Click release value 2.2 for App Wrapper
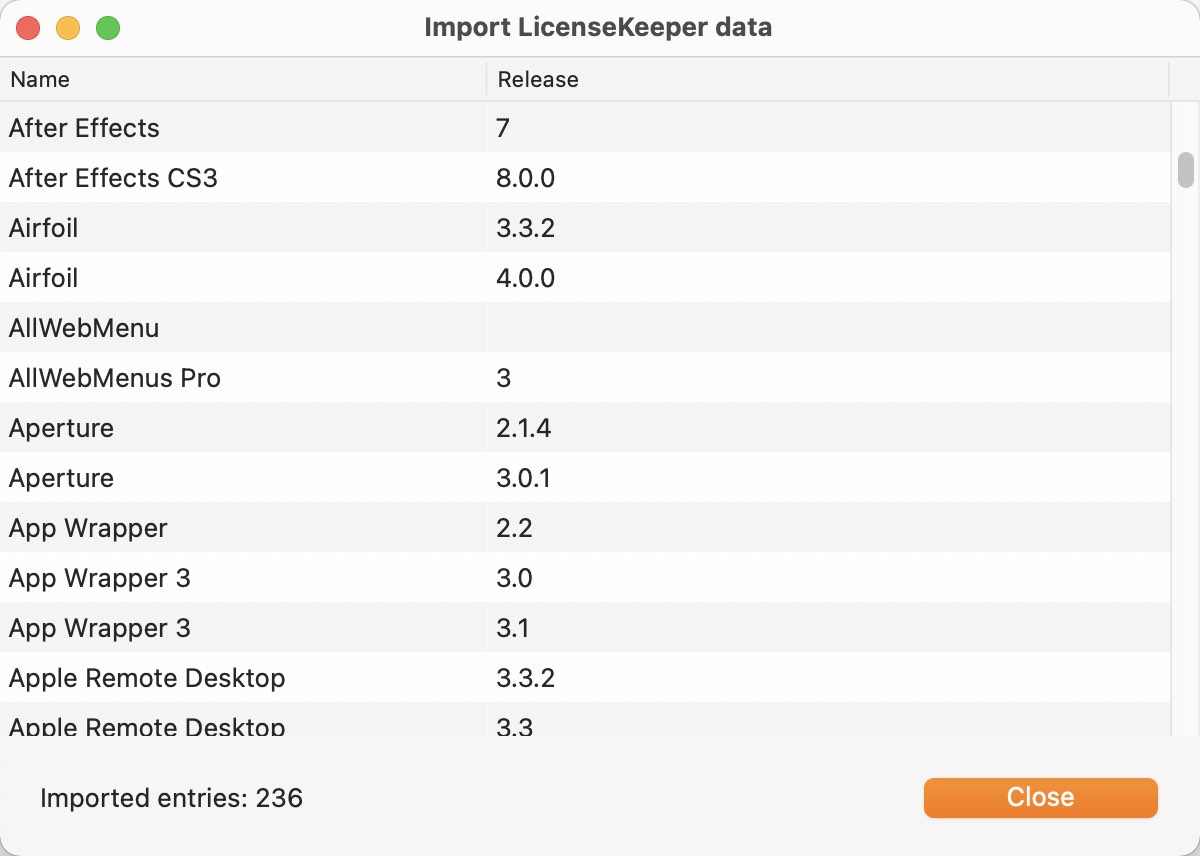The image size is (1200, 856). [514, 528]
